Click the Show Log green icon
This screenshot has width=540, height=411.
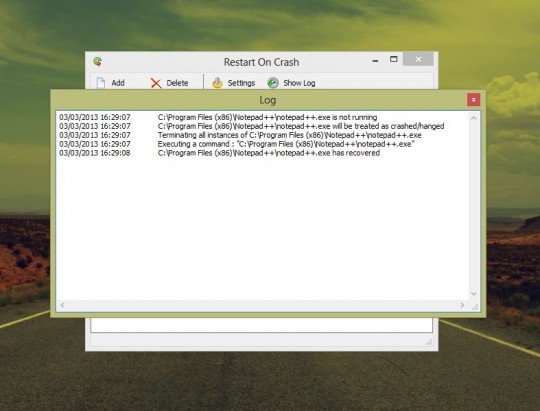pyautogui.click(x=273, y=83)
